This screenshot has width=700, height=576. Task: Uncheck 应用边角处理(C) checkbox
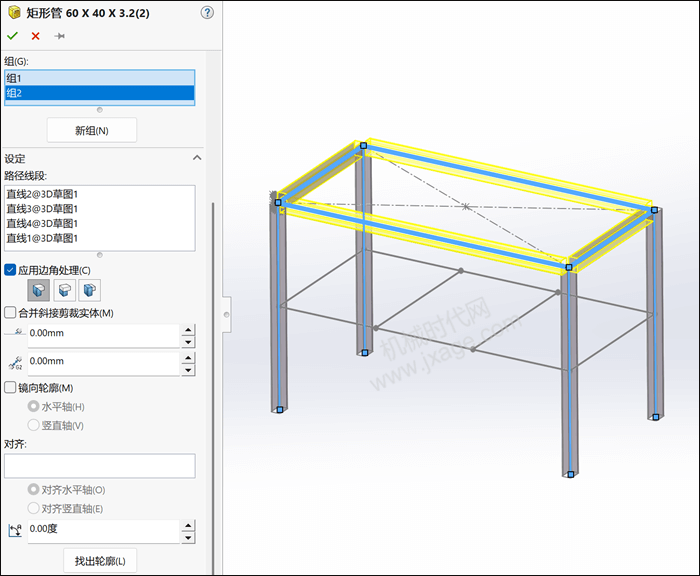10,270
